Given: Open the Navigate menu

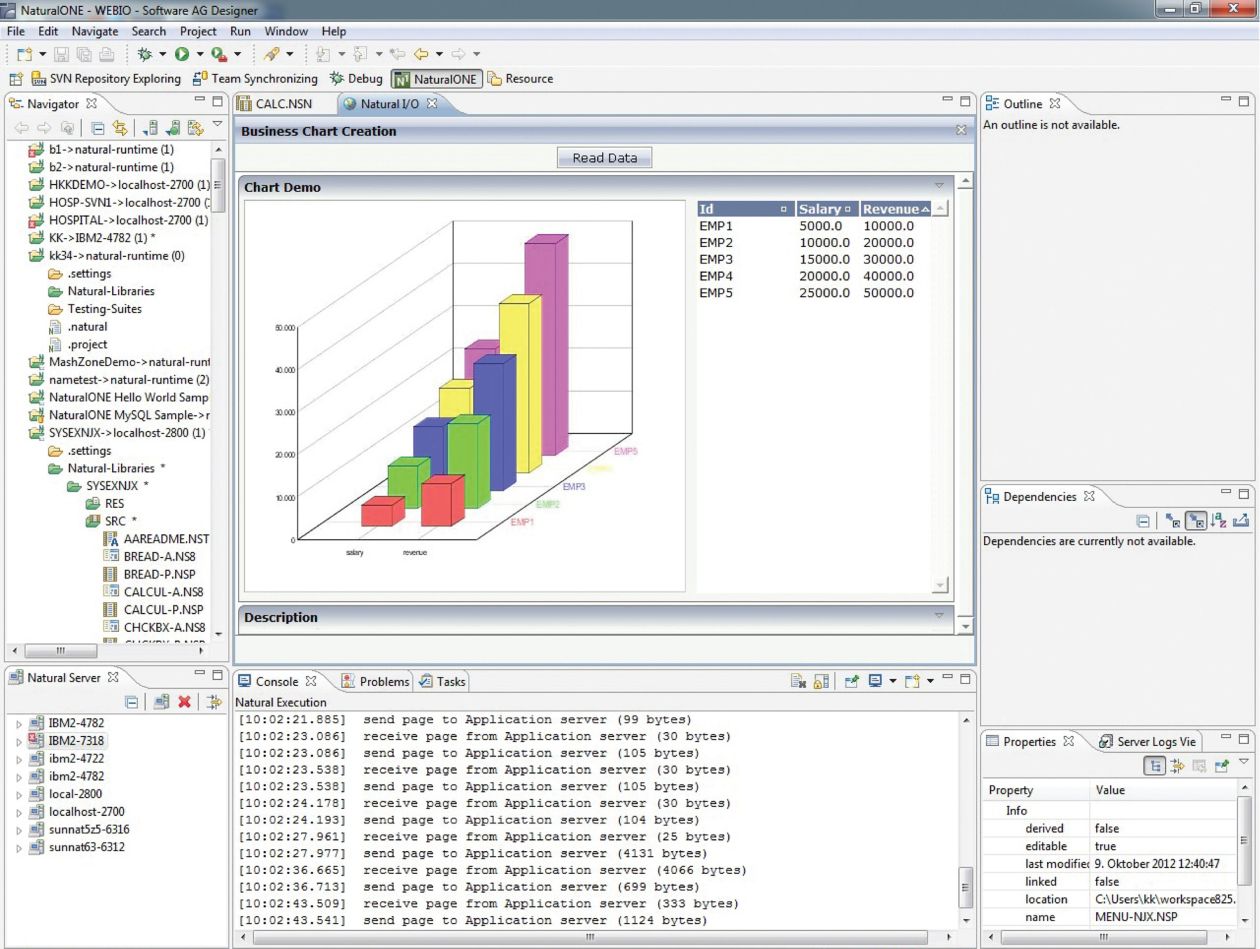Looking at the screenshot, I should [x=94, y=31].
